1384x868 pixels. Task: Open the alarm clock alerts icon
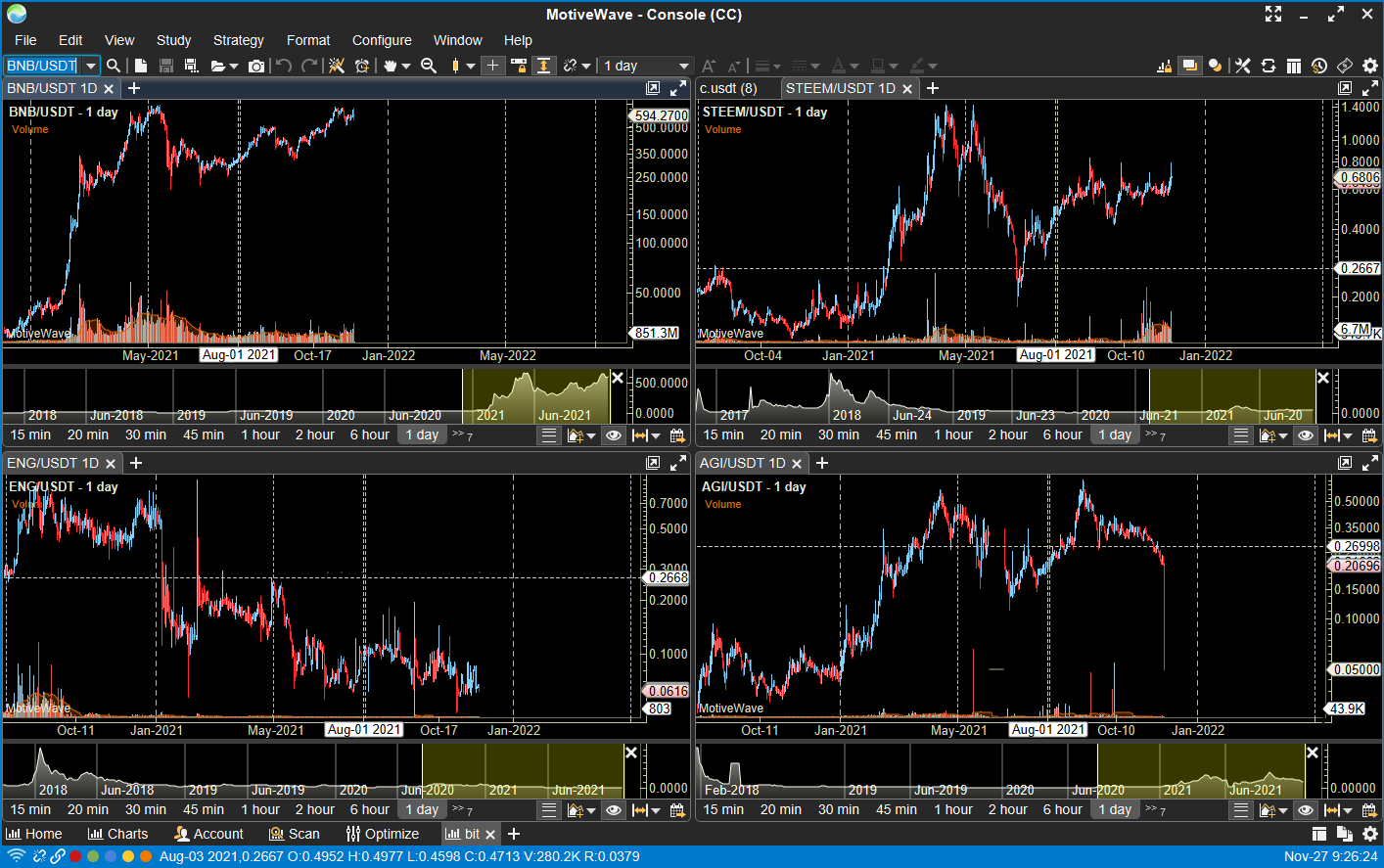(362, 66)
